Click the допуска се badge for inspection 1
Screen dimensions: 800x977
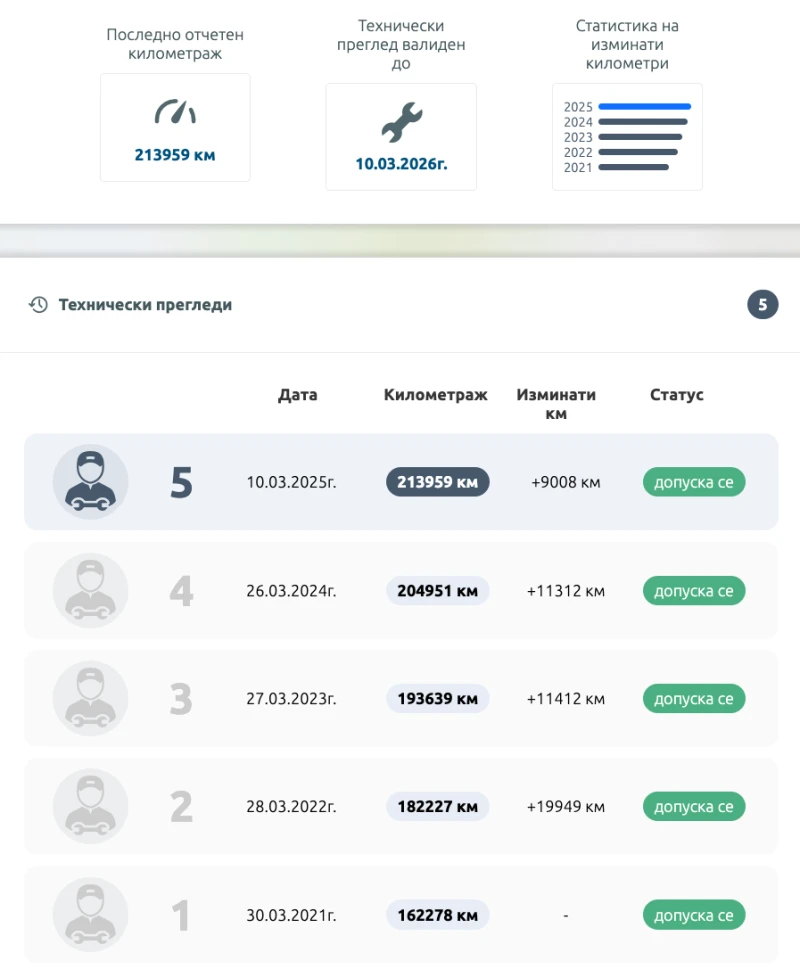tap(694, 914)
